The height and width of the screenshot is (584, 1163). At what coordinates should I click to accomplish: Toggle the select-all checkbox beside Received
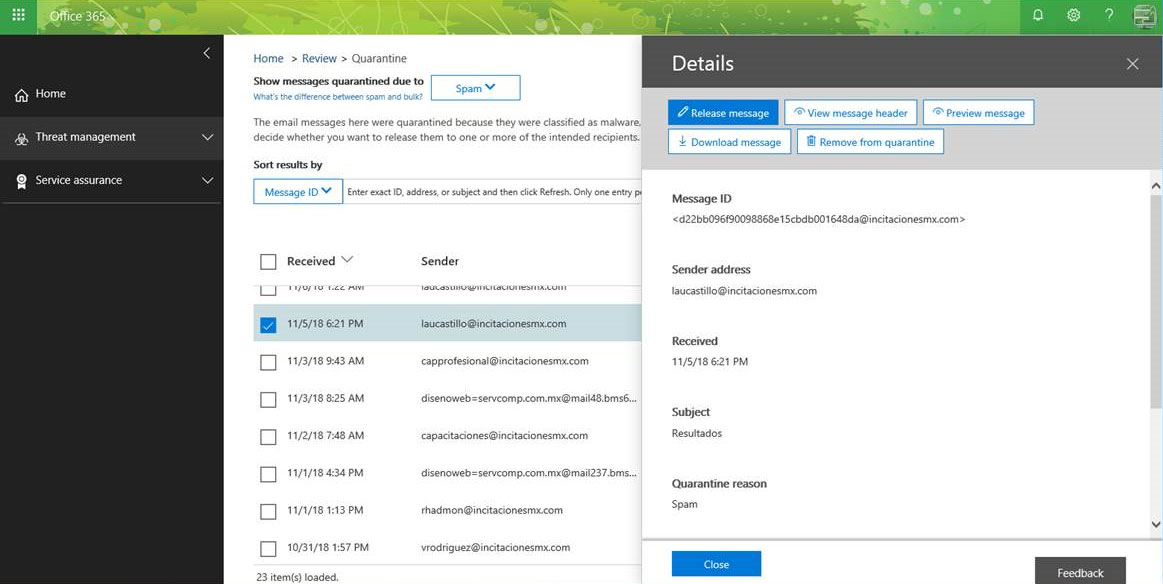268,262
